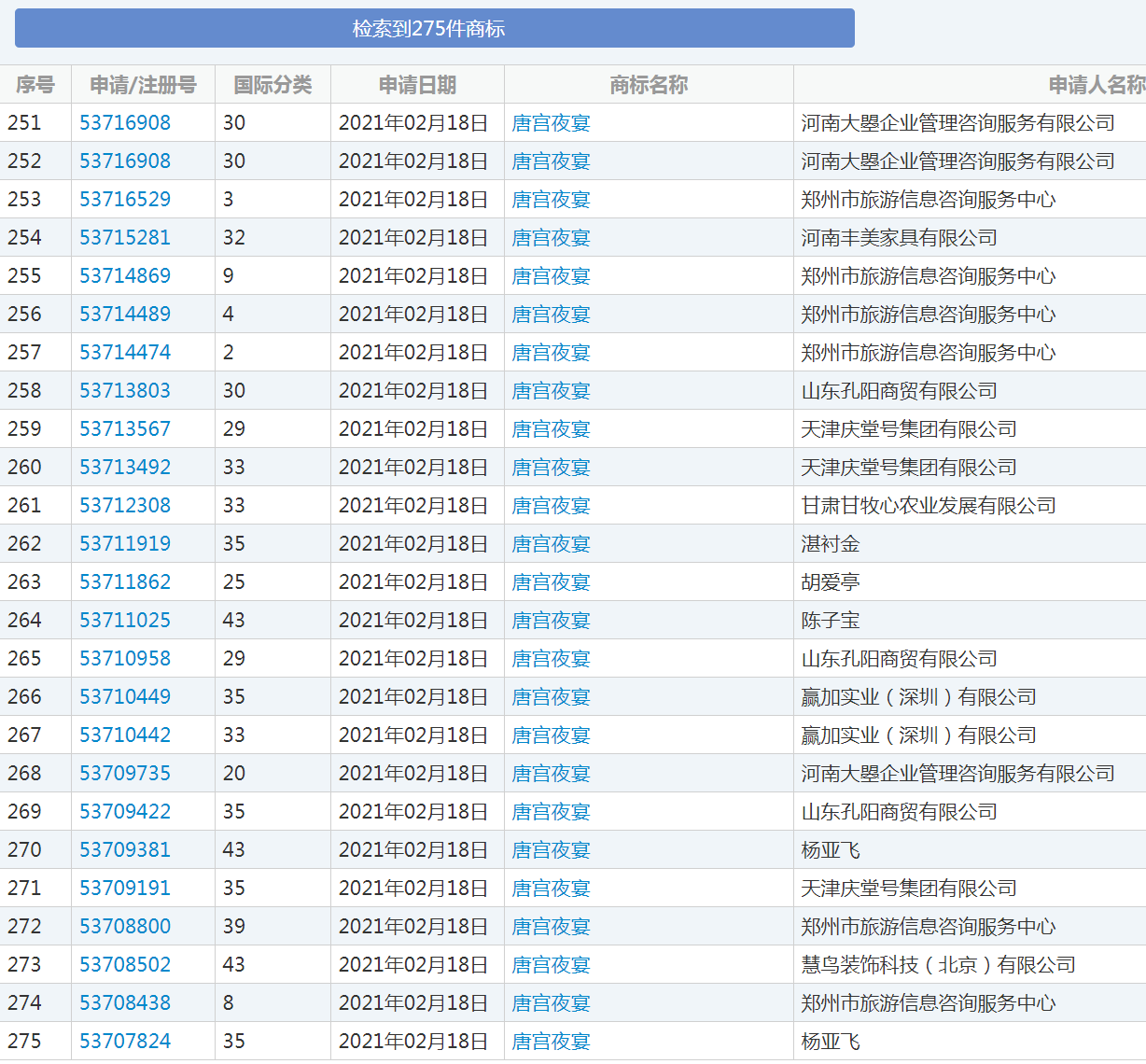Open registration number 53716908 in row 252
Viewport: 1146px width, 1064px height.
(125, 161)
